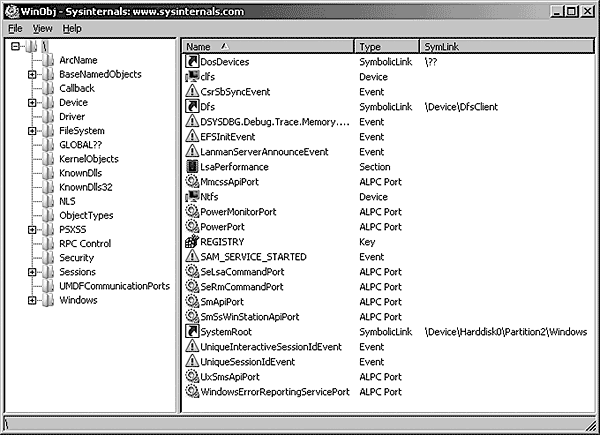The width and height of the screenshot is (600, 435).
Task: Open the View menu
Action: pos(43,28)
